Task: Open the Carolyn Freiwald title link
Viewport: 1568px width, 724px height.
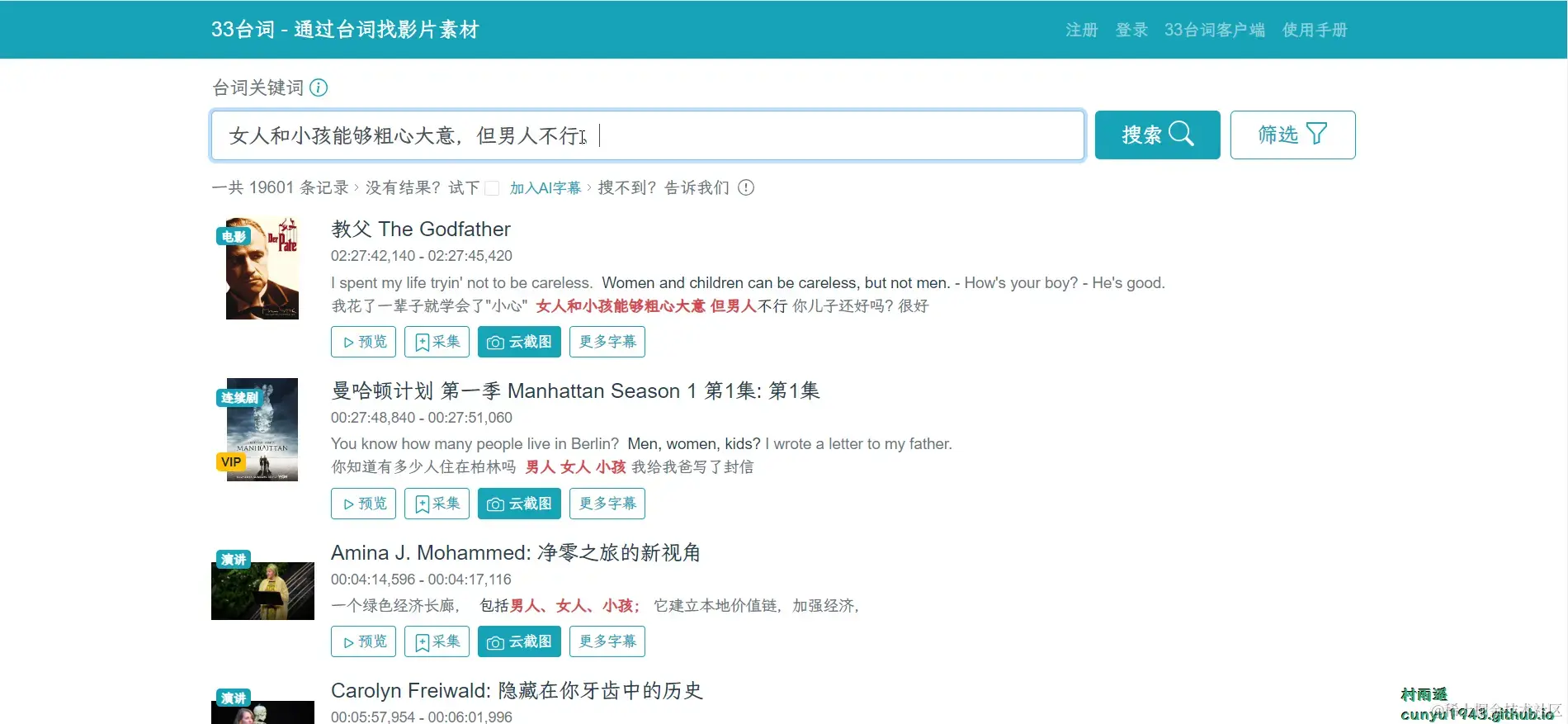Action: click(517, 690)
